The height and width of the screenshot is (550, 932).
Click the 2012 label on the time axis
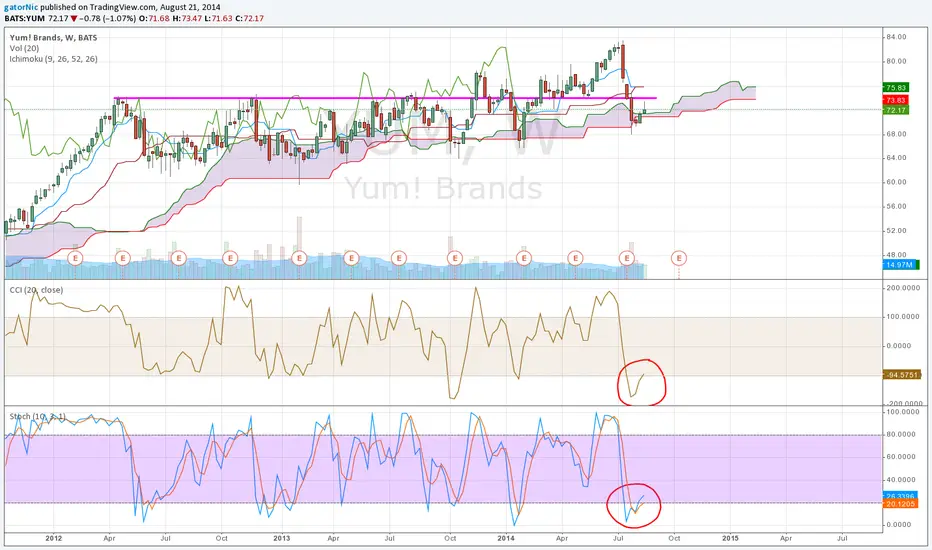click(54, 538)
